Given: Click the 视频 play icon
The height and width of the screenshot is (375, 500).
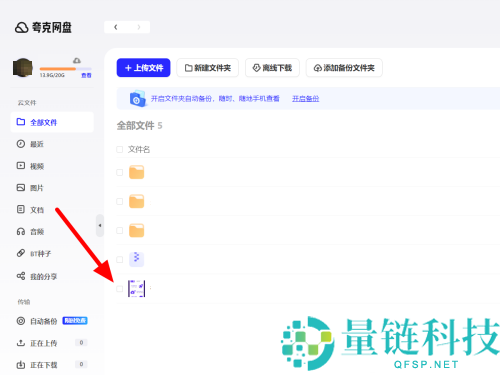Looking at the screenshot, I should pyautogui.click(x=21, y=166).
